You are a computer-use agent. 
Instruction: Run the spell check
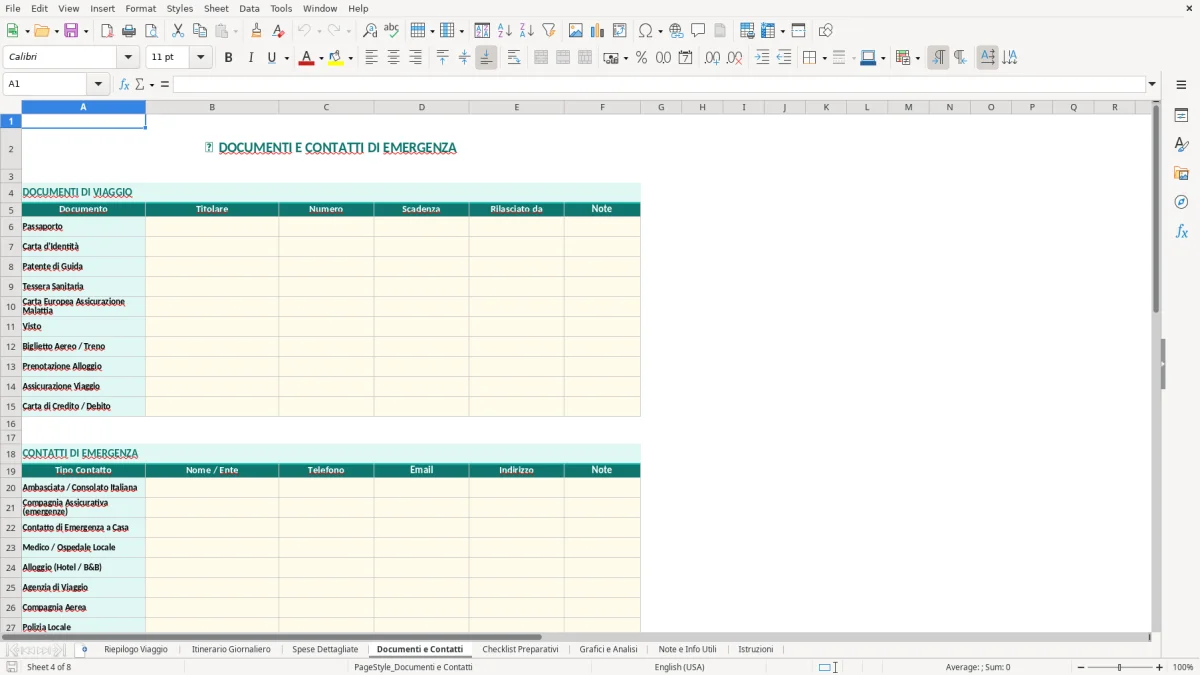pyautogui.click(x=392, y=31)
